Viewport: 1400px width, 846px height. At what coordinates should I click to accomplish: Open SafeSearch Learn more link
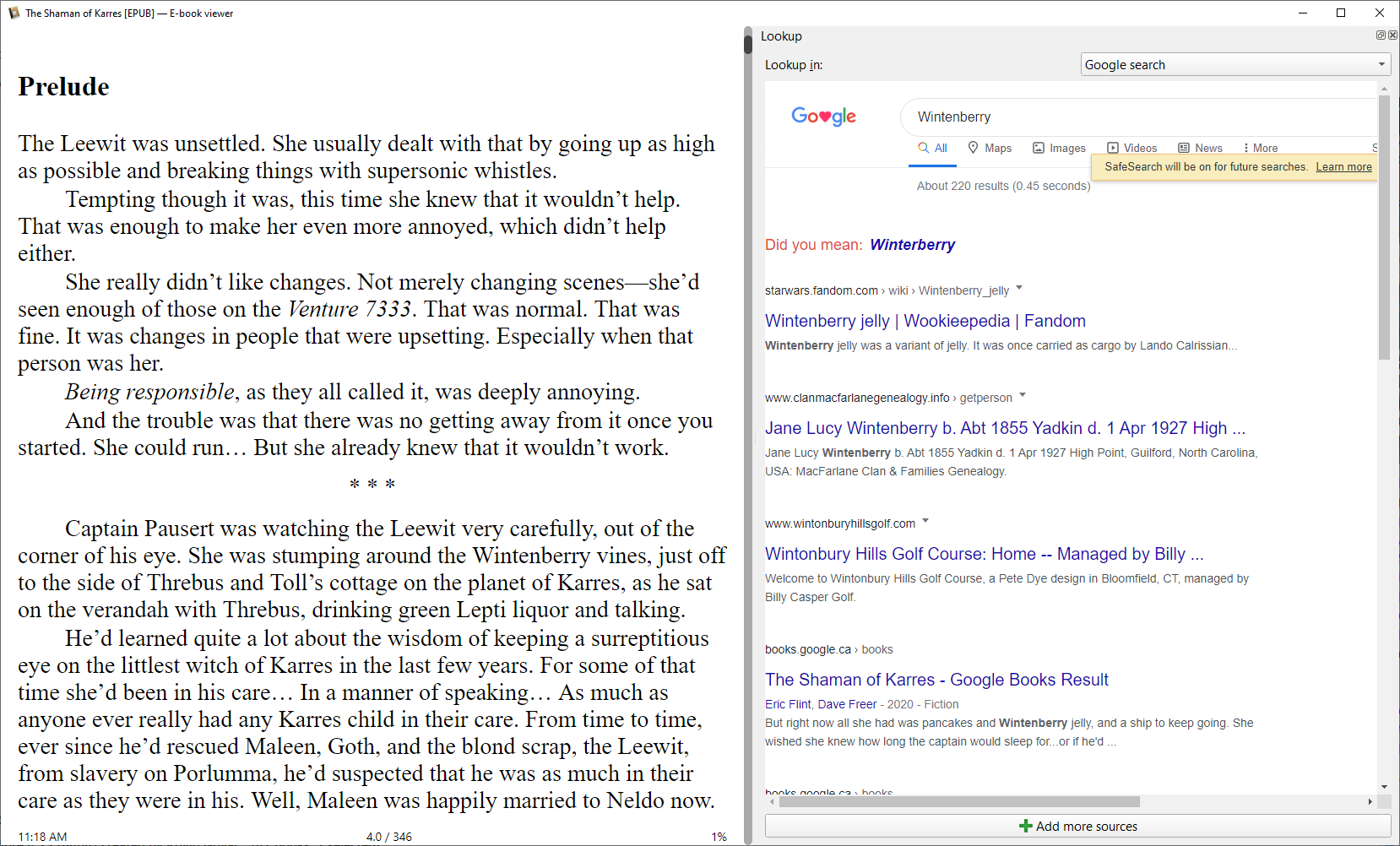click(x=1343, y=167)
